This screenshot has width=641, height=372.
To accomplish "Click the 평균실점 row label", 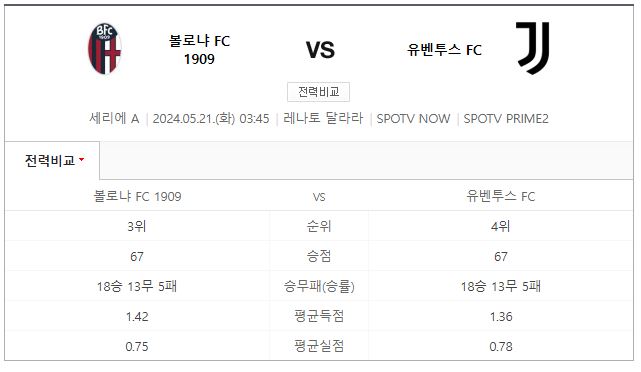I will [319, 346].
